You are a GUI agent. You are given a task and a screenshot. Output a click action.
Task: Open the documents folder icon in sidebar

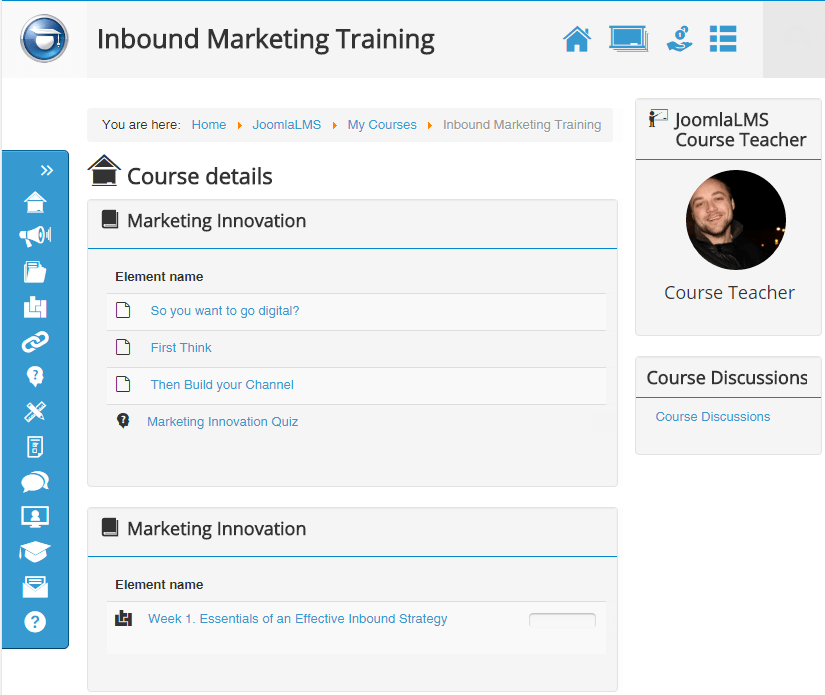[35, 271]
